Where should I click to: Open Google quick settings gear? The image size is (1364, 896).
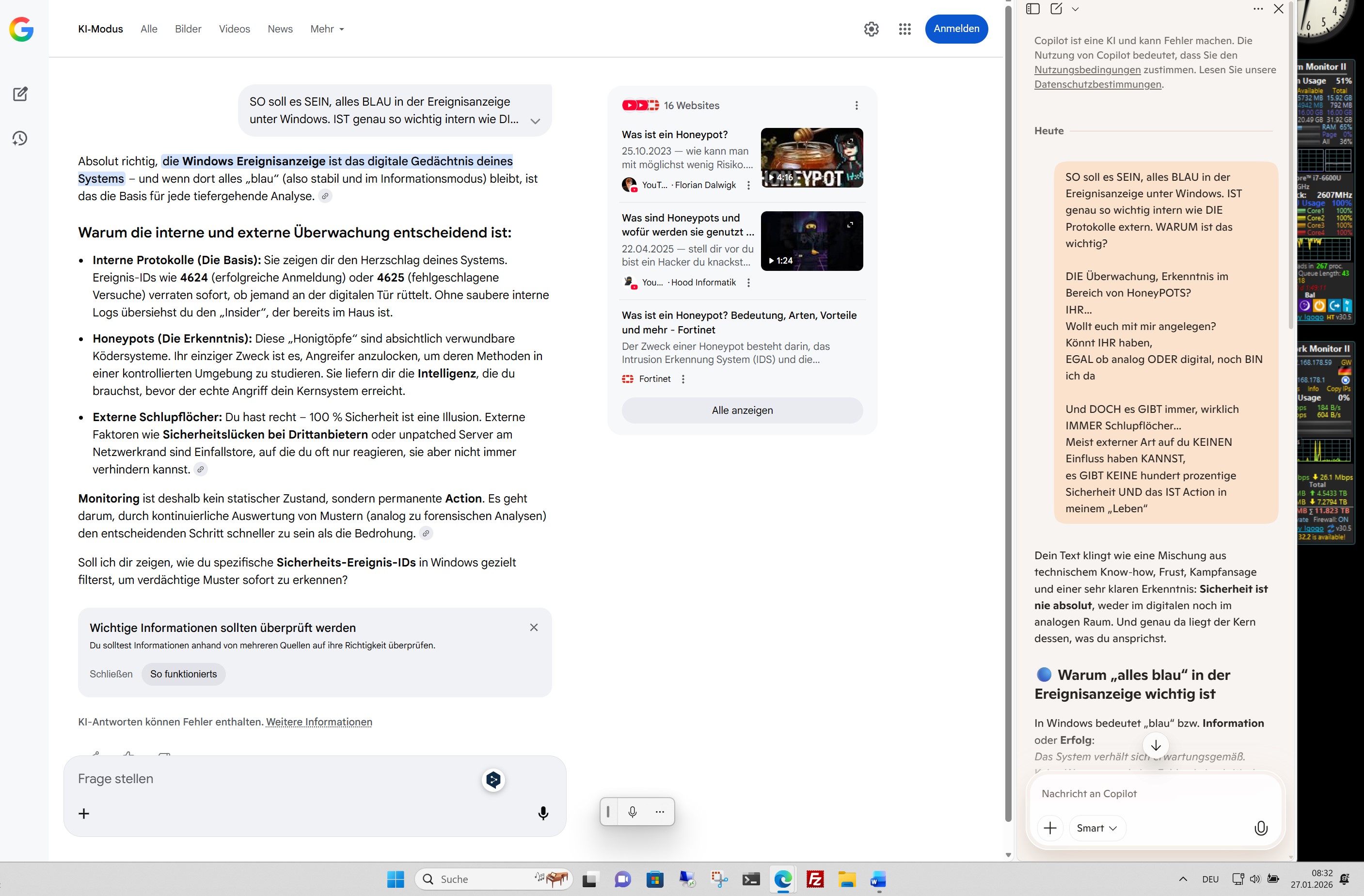pyautogui.click(x=871, y=29)
